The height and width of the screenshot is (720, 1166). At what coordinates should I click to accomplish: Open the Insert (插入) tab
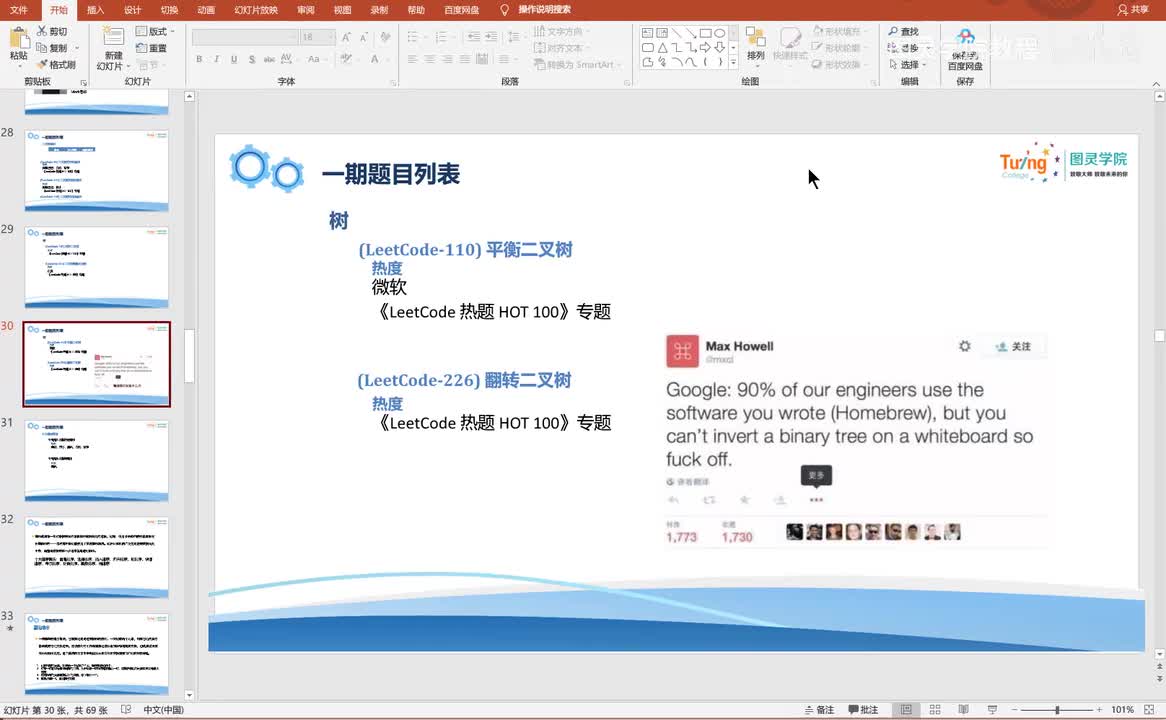[x=95, y=10]
